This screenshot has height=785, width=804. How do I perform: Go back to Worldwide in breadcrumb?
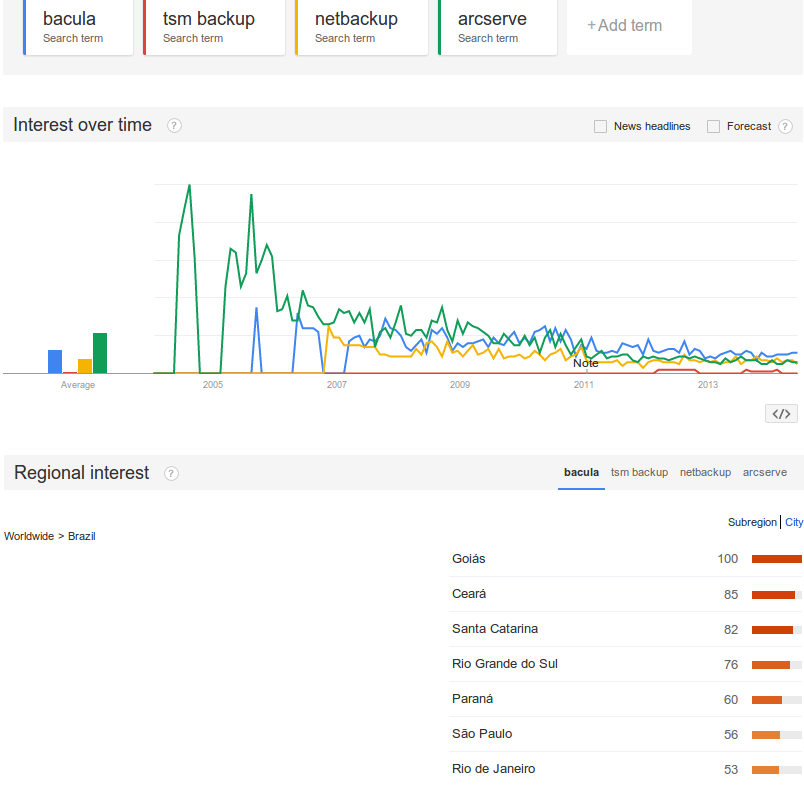29,536
